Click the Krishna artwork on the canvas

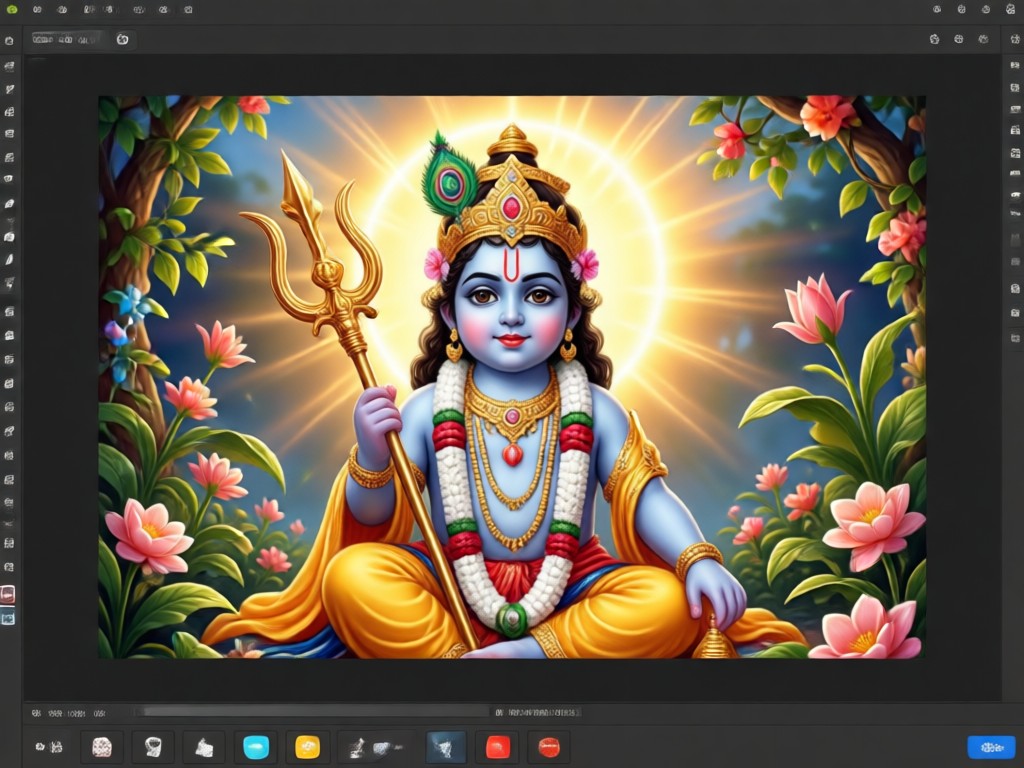tap(512, 377)
